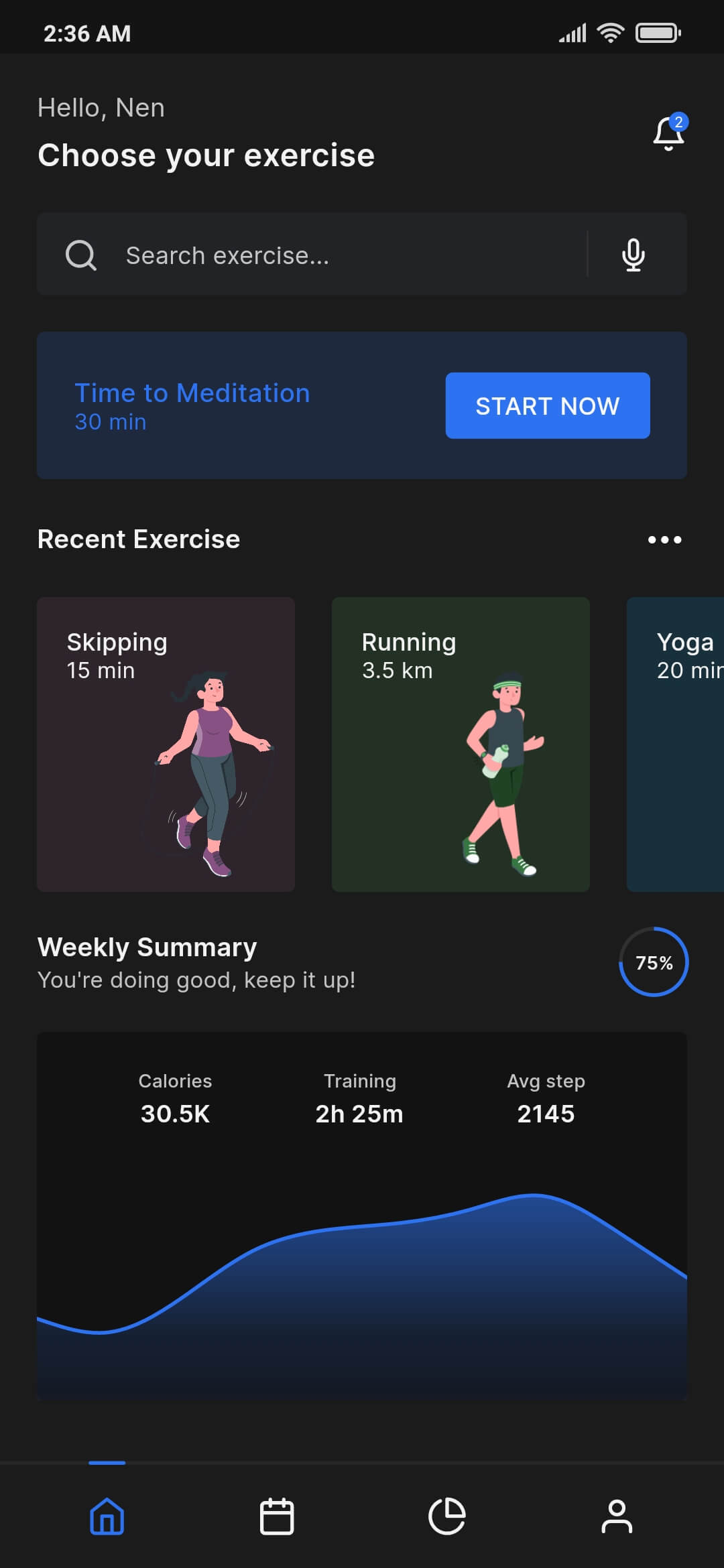Select the Training 2h 25m stat
Viewport: 724px width, 1568px height.
point(360,1098)
